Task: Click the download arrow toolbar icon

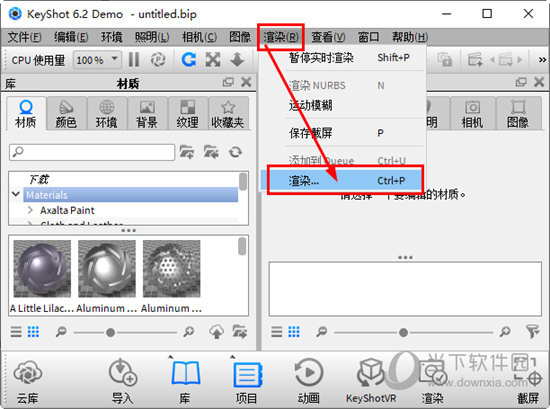Action: 237,60
